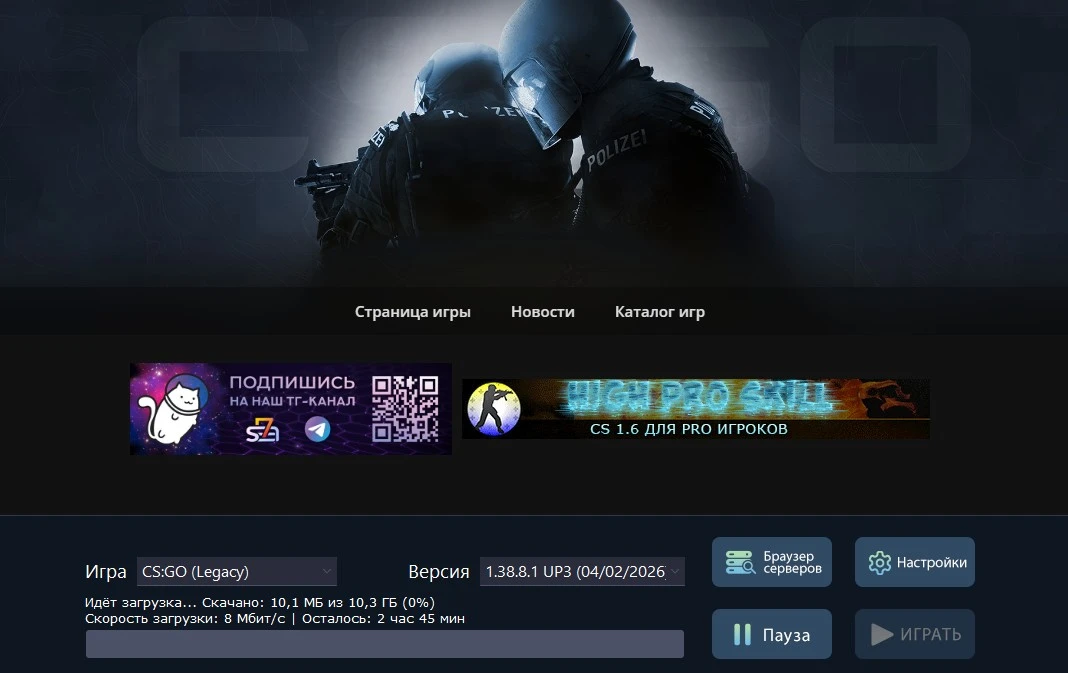Click the server browser search icon
The image size is (1068, 673).
740,563
